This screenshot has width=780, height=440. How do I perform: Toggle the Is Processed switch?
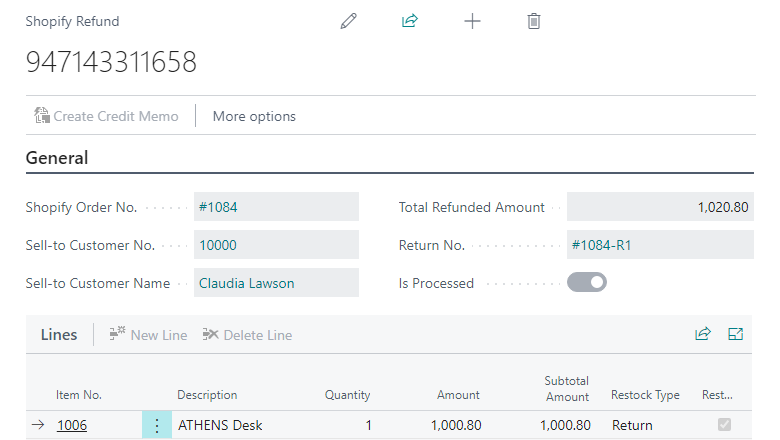coord(587,282)
